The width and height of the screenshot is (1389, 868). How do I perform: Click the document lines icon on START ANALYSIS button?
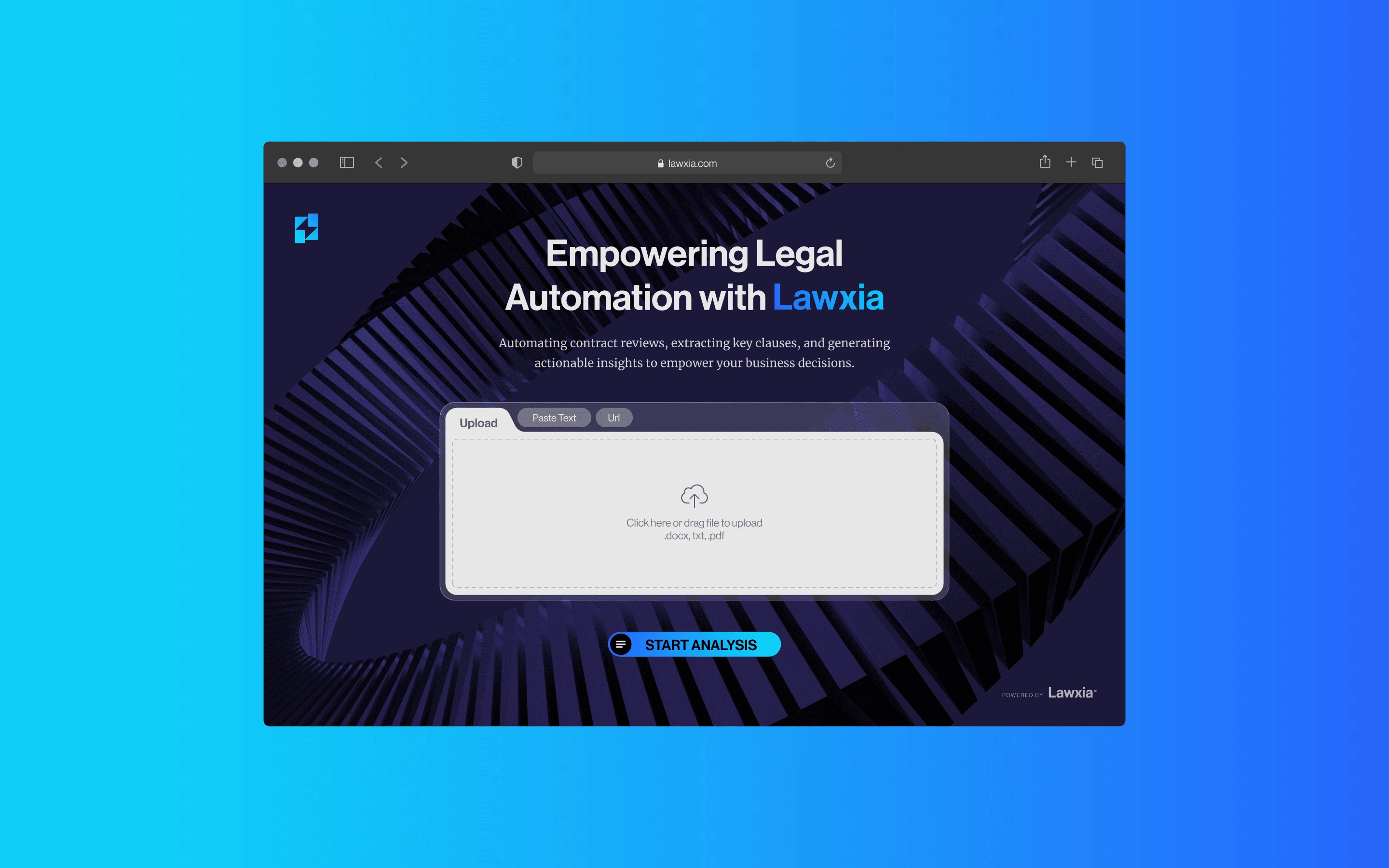click(x=621, y=644)
